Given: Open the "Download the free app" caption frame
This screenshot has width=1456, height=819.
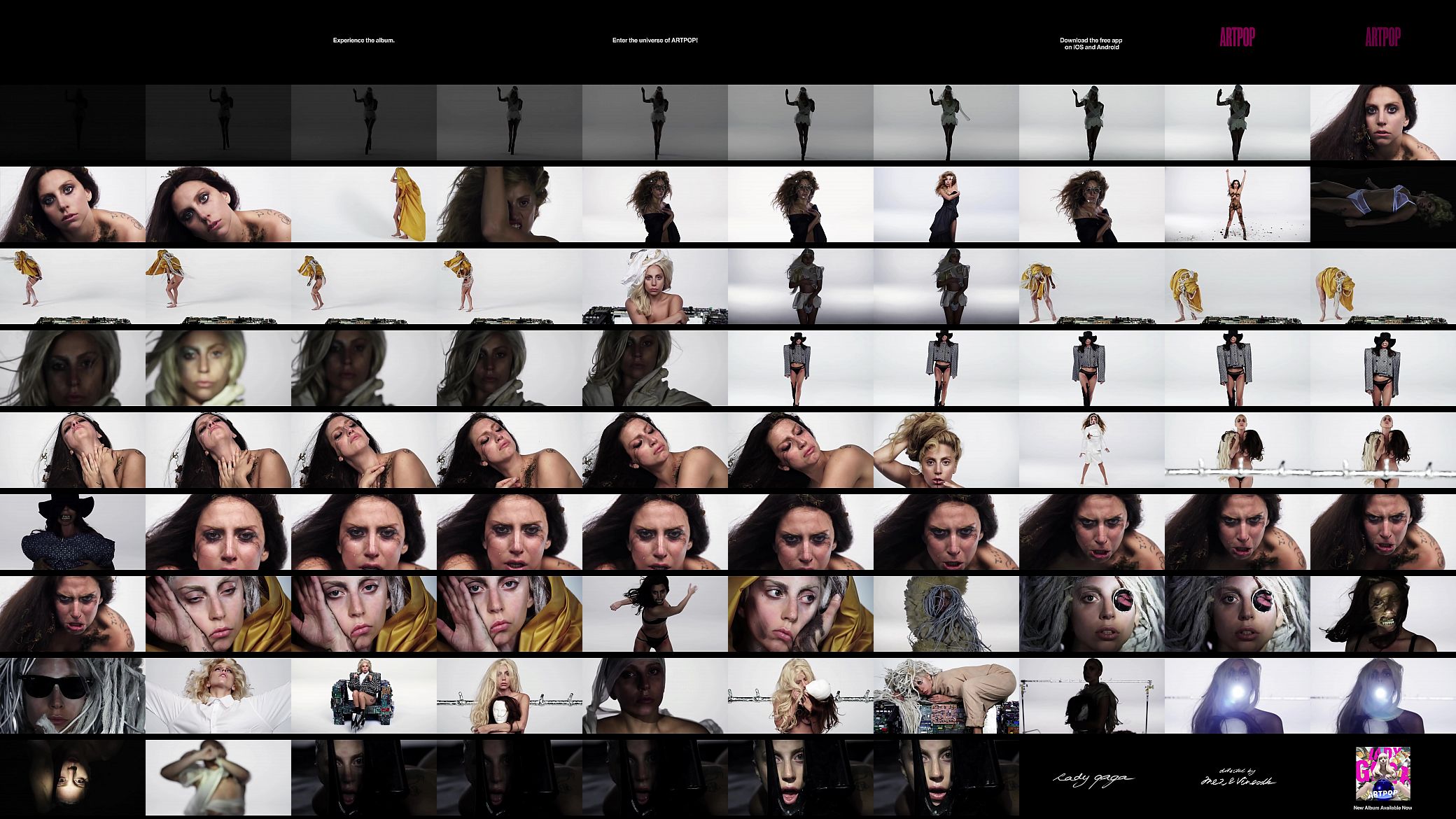Looking at the screenshot, I should (1092, 41).
